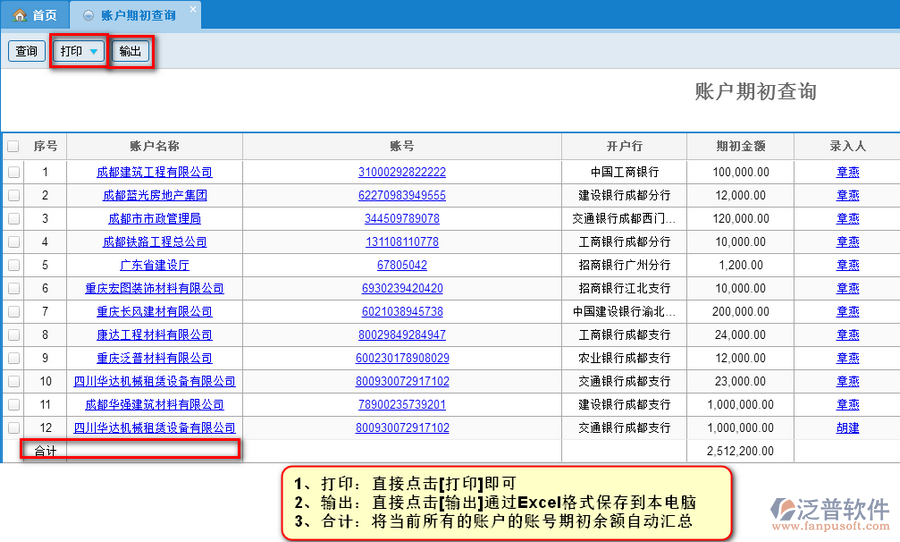Open account number 62270983949555 link
Viewport: 900px width, 542px height.
[x=402, y=195]
